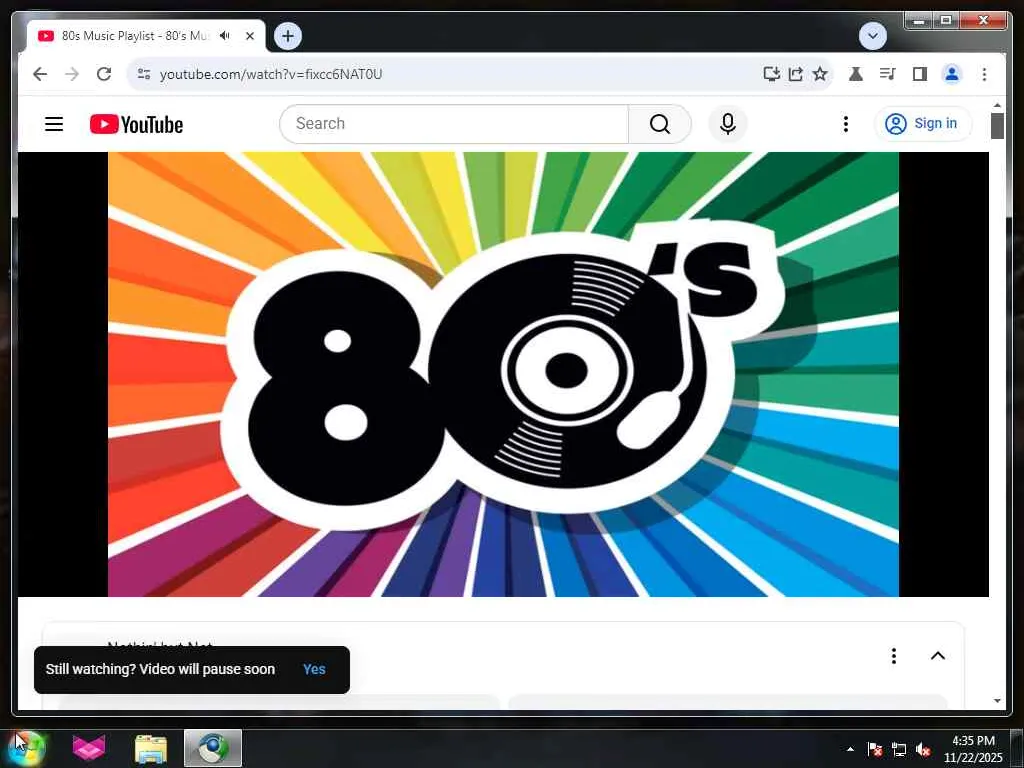Go to YouTube home via logo

click(x=136, y=124)
